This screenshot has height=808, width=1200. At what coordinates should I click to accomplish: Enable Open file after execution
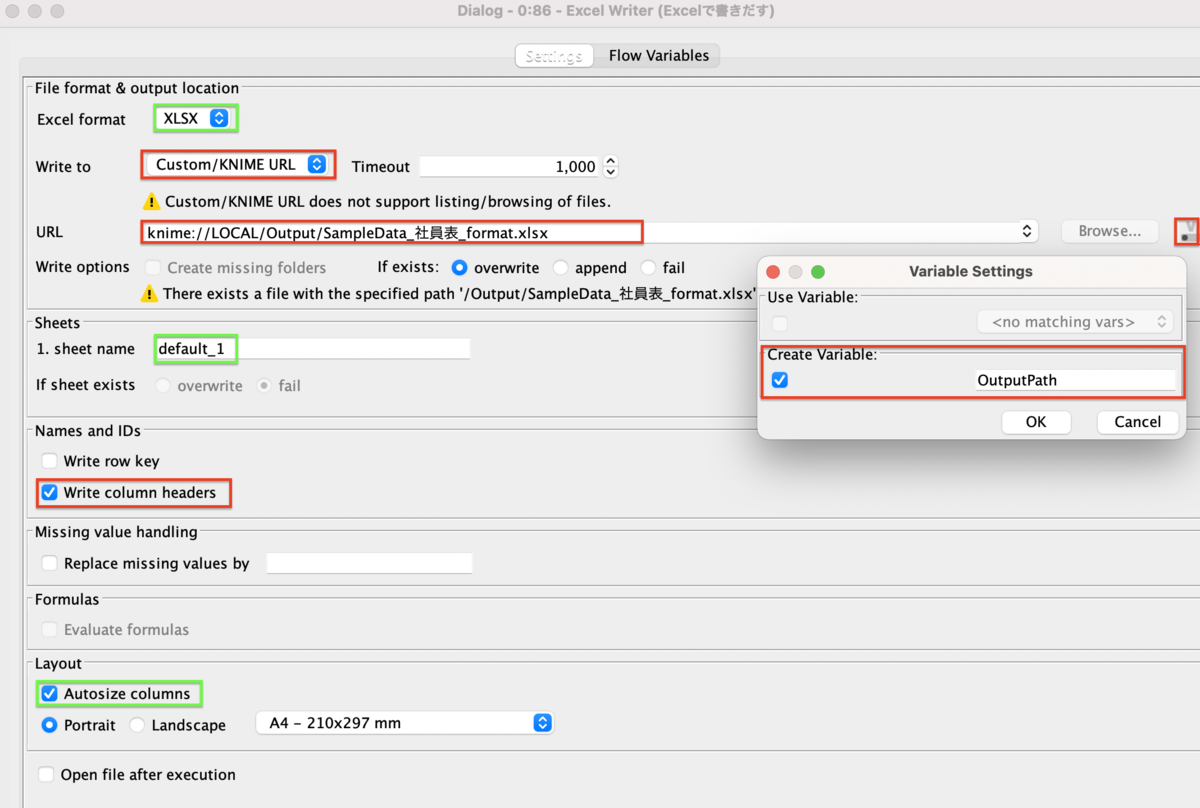point(46,775)
